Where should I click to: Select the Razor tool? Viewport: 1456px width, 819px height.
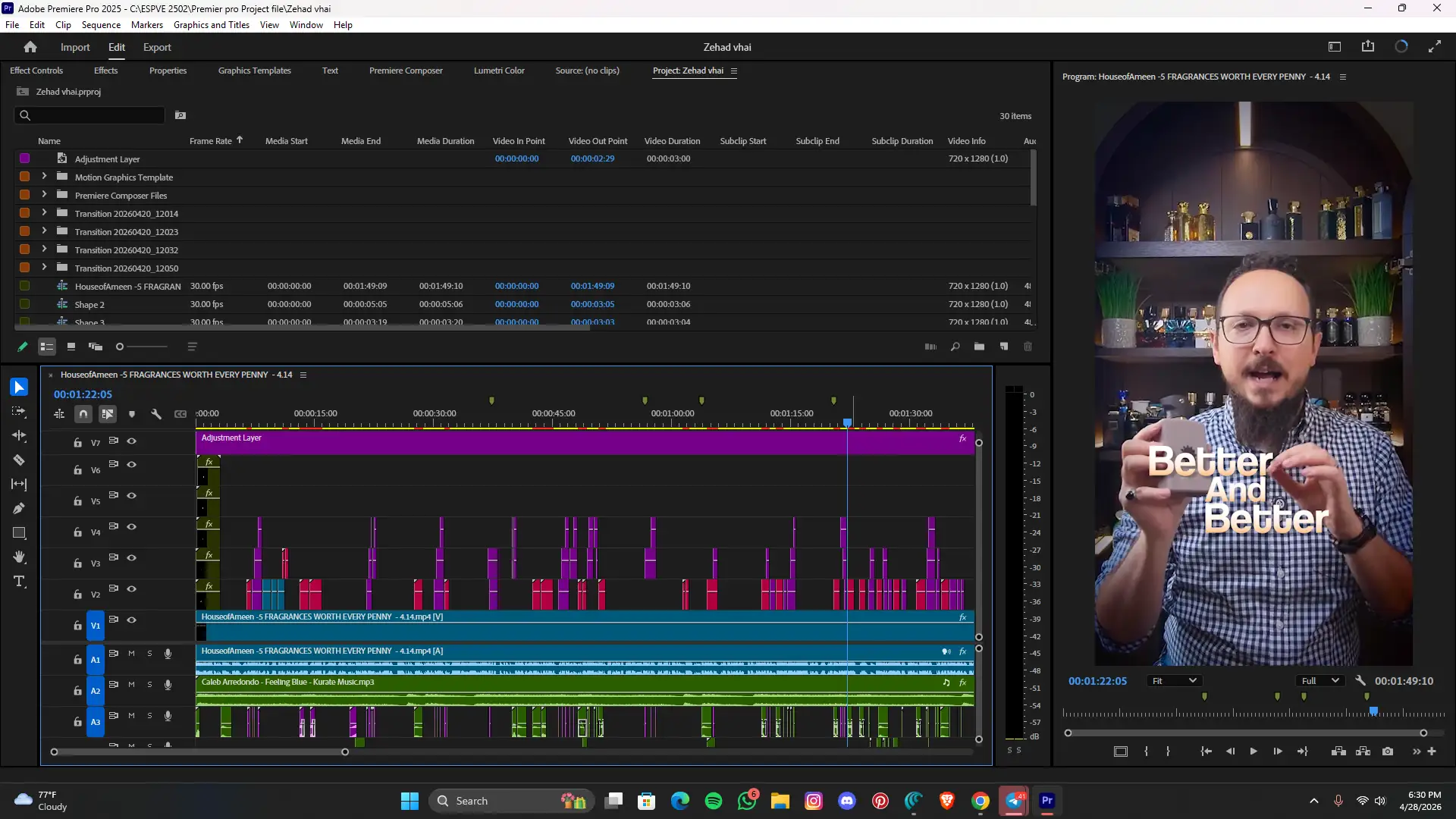pyautogui.click(x=19, y=460)
